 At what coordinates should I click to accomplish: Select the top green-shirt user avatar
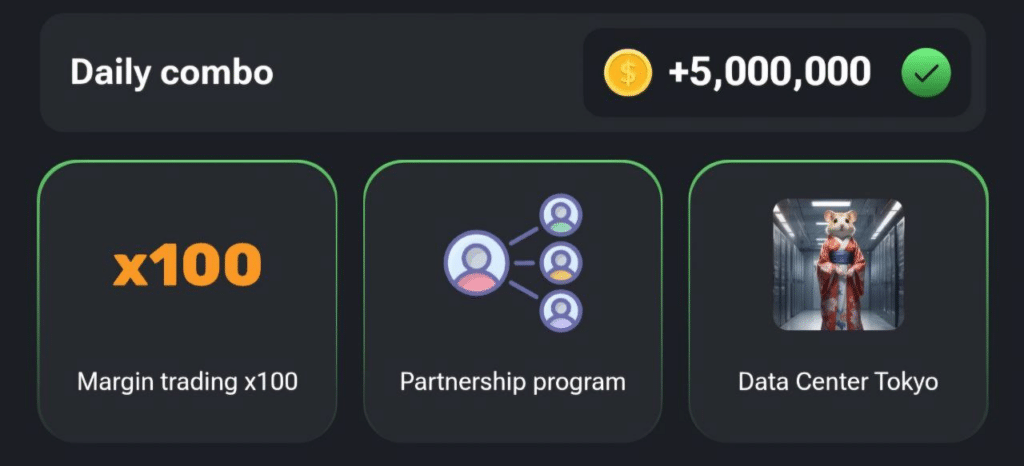tap(561, 215)
